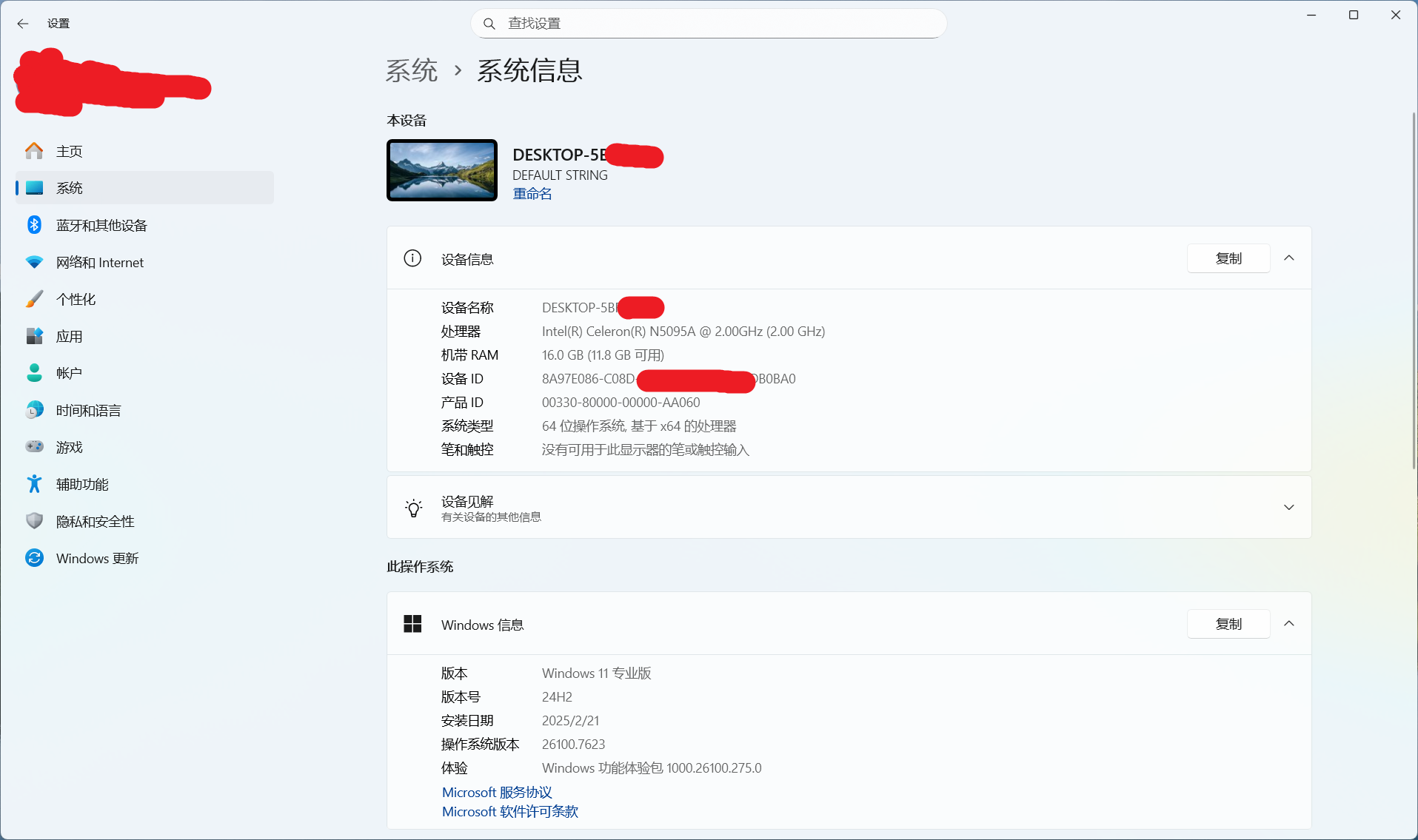Screen dimensions: 1418x840
Task: Click the 系统 breadcrumb
Action: [x=412, y=71]
